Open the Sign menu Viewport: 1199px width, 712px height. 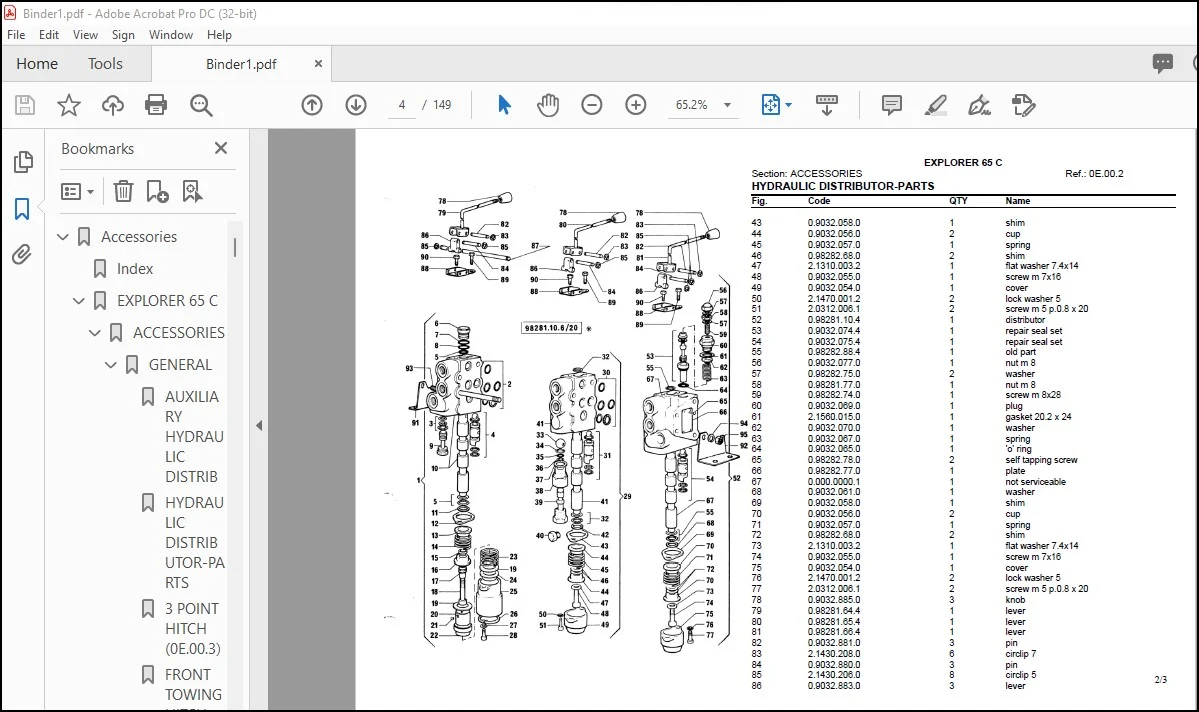point(123,35)
